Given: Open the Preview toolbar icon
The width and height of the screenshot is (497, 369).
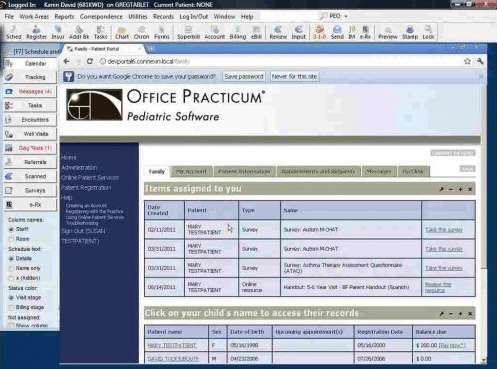Looking at the screenshot, I should pos(388,32).
